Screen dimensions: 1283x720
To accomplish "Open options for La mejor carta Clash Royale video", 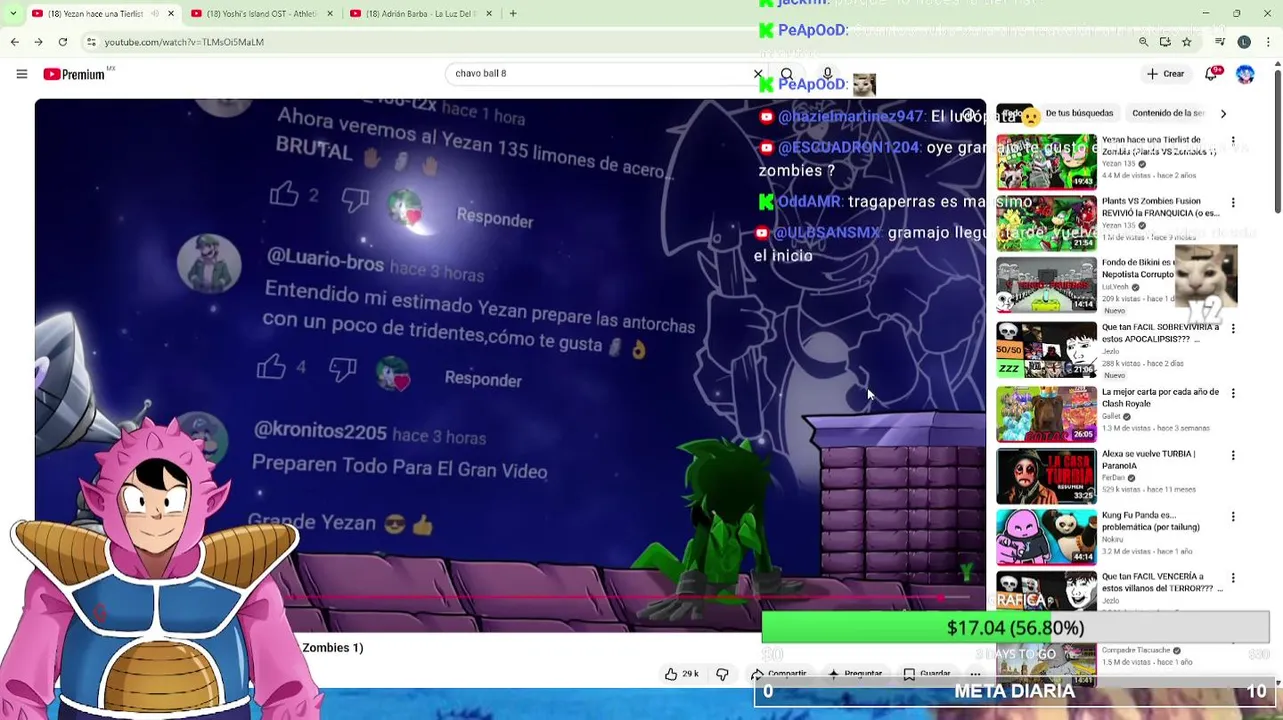I will (x=1233, y=393).
